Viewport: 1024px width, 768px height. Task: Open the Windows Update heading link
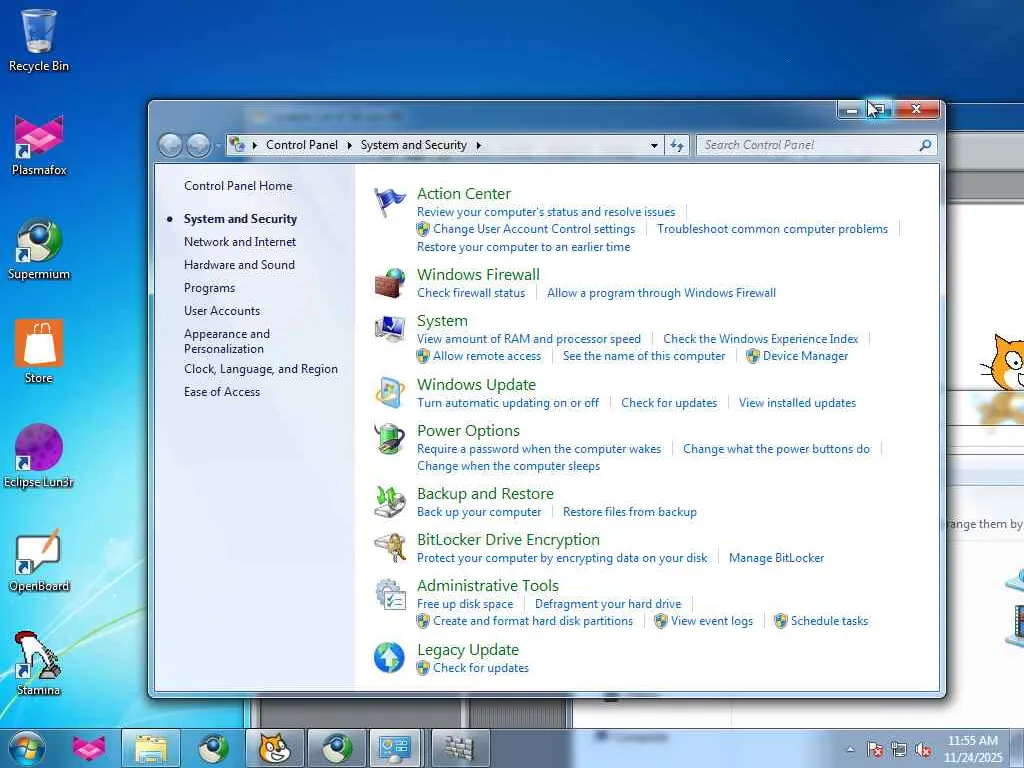(x=476, y=385)
